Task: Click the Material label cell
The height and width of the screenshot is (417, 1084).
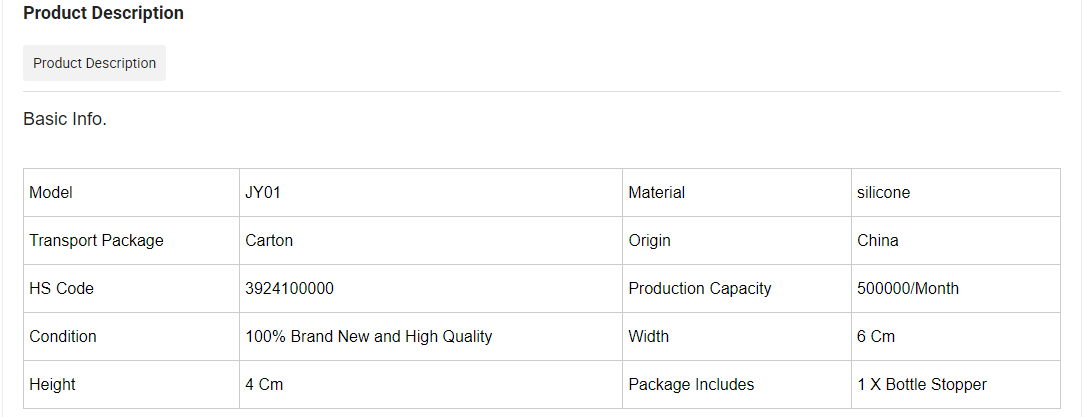Action: click(737, 192)
